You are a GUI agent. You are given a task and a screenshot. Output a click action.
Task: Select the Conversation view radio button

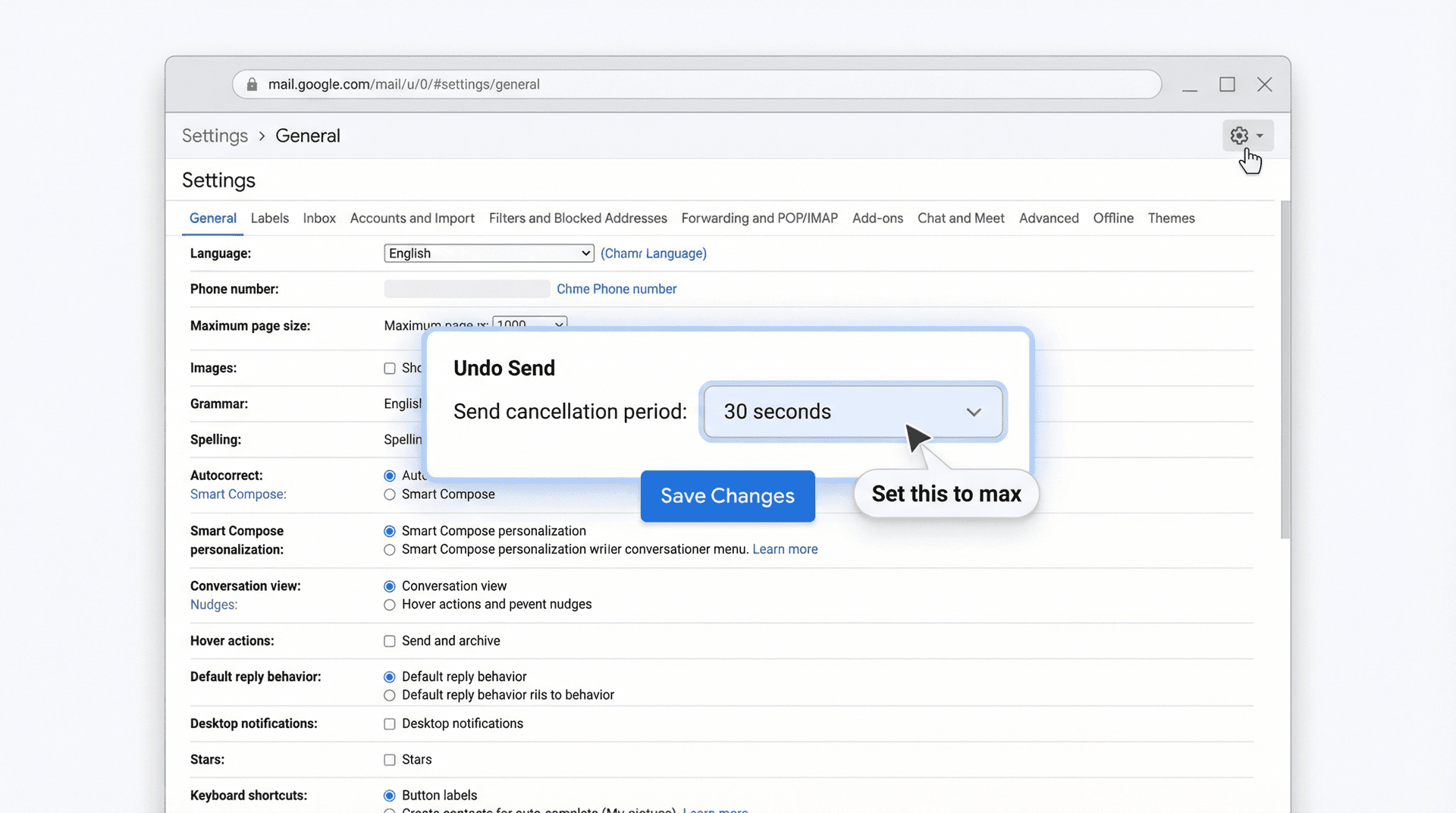click(x=389, y=585)
